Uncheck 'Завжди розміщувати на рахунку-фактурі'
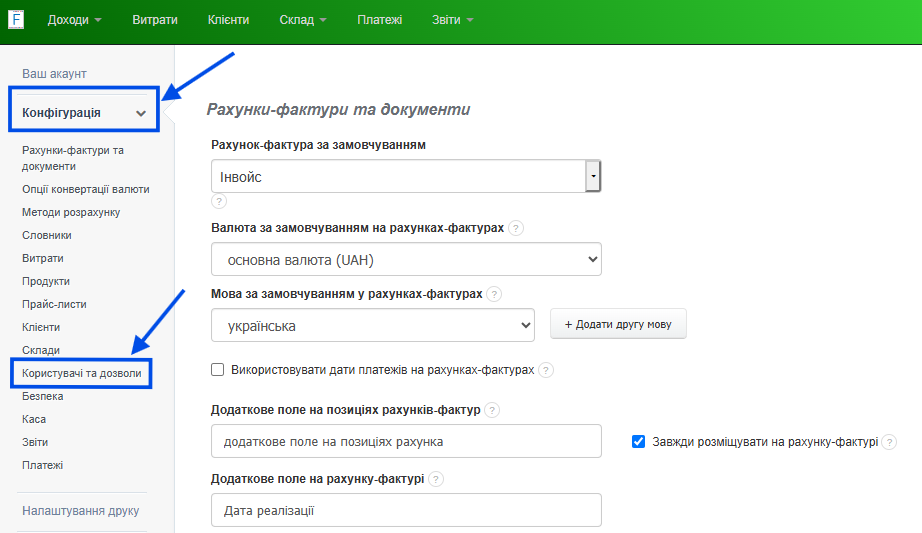 point(639,441)
